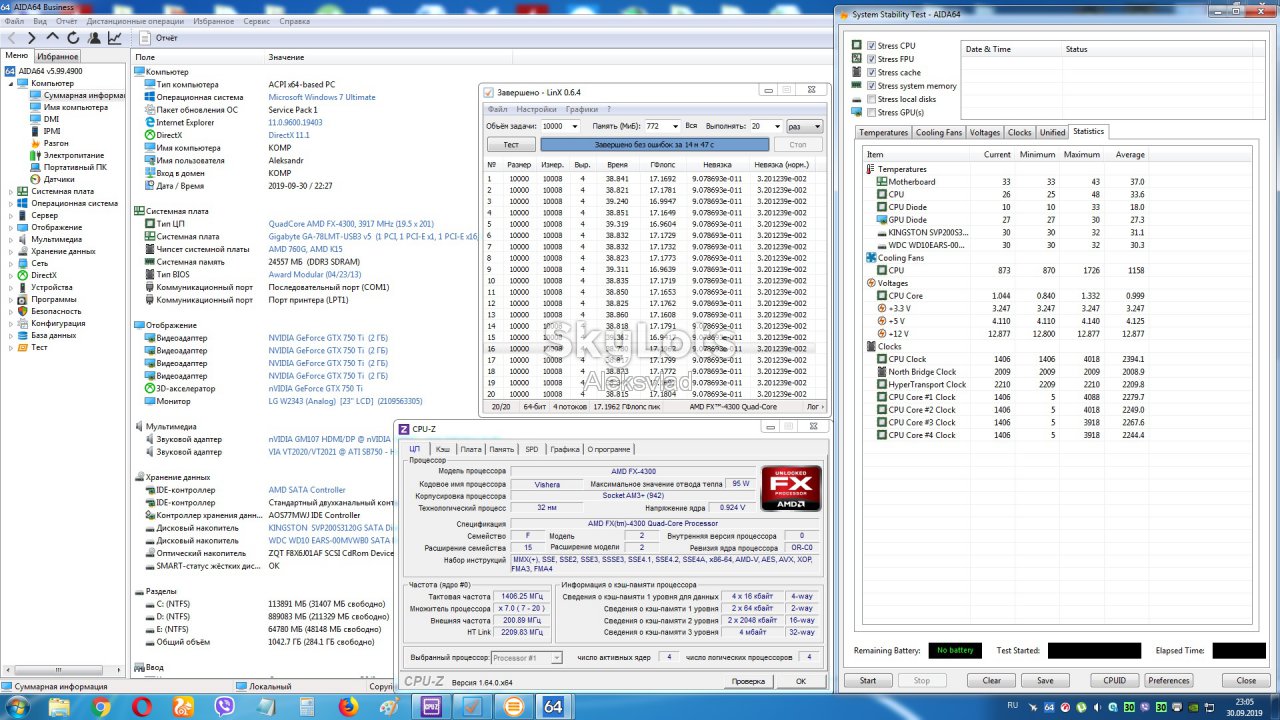Expand the Системная плата tree node
Screen dimensions: 1280x720
pyautogui.click(x=11, y=191)
